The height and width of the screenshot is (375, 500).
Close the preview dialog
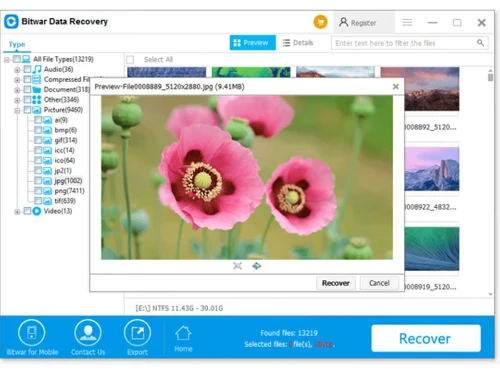(396, 87)
